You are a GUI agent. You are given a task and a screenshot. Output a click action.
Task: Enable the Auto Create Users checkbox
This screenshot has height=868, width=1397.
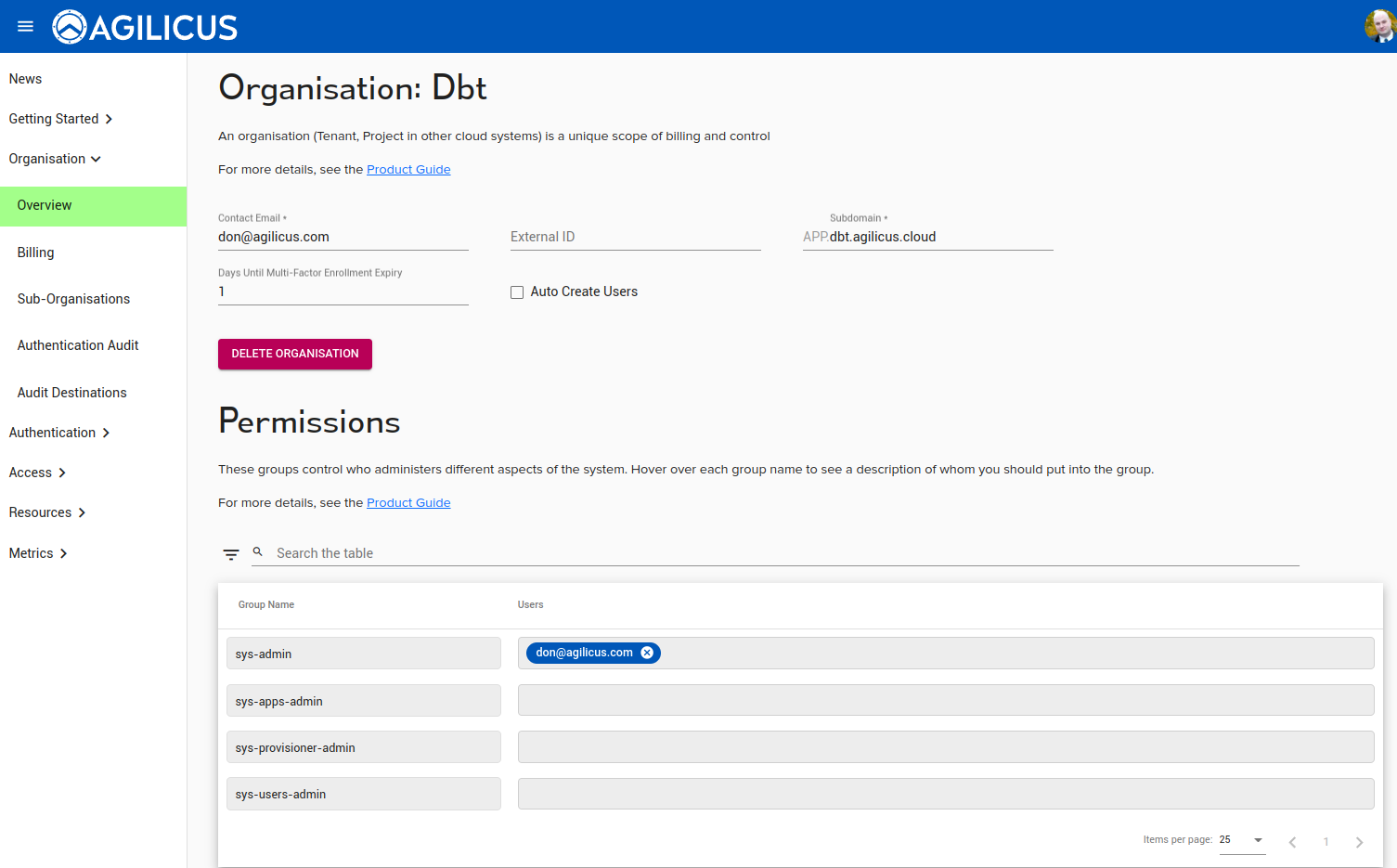[517, 292]
